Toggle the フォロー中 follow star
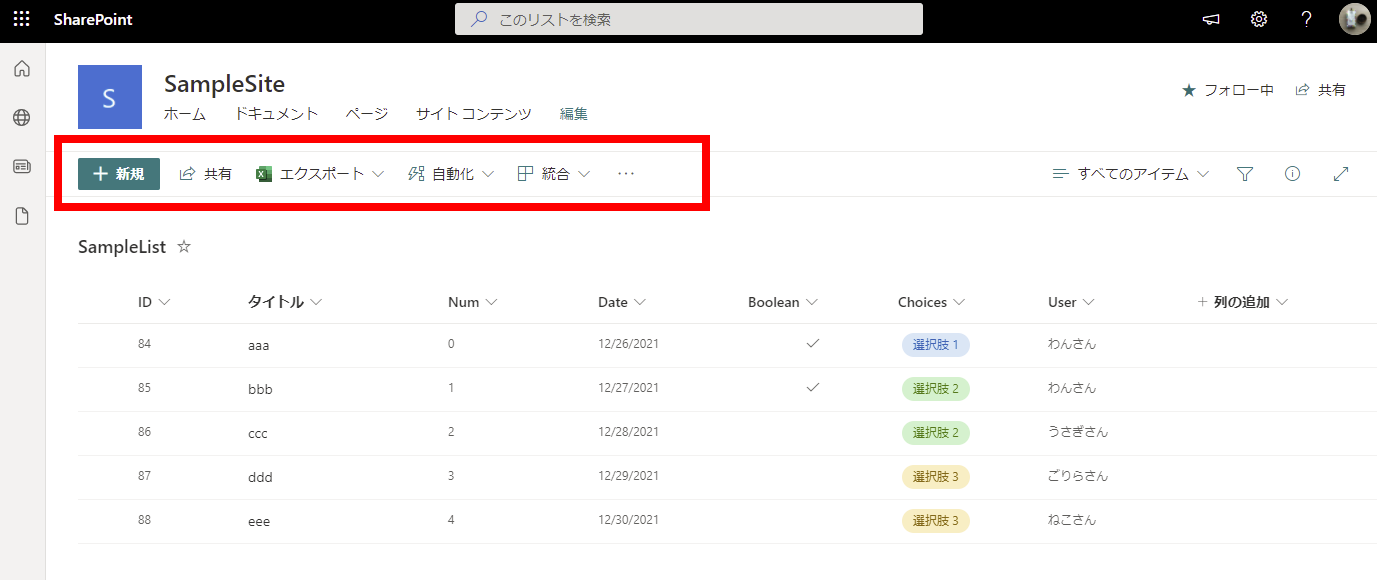1377x580 pixels. pyautogui.click(x=1189, y=90)
